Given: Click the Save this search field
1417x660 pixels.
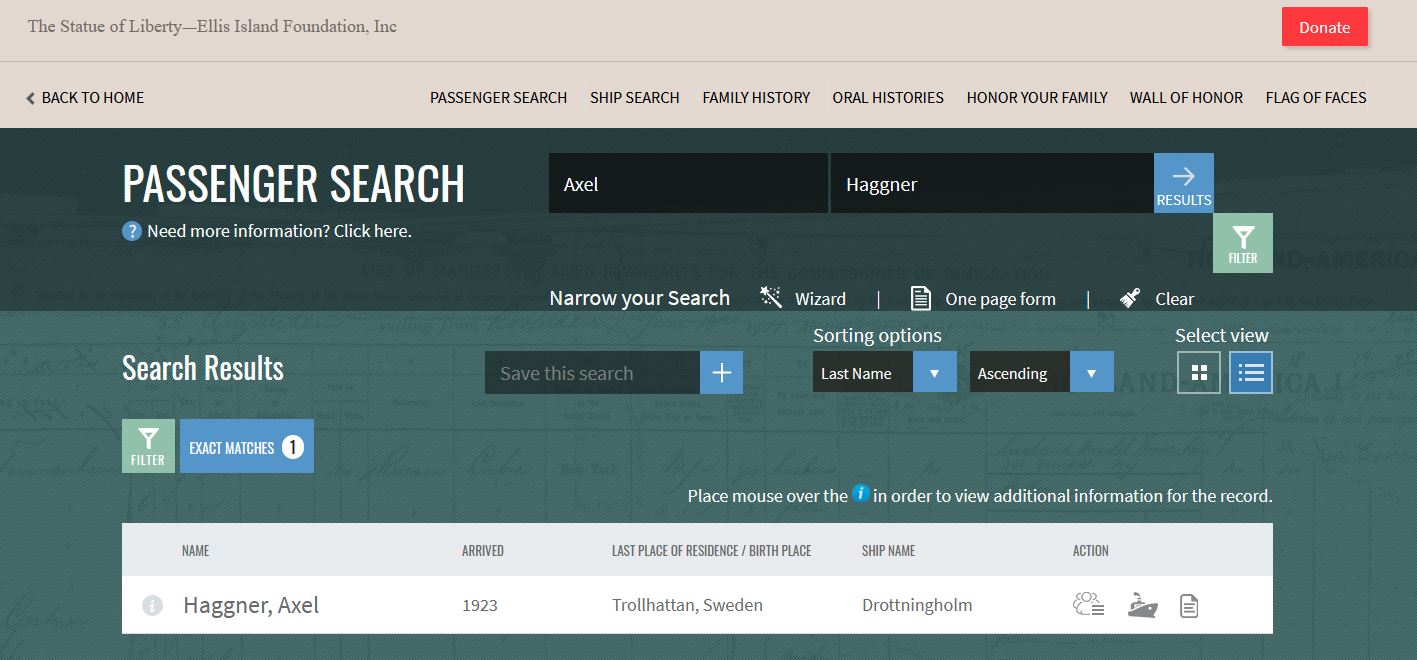Looking at the screenshot, I should tap(592, 373).
